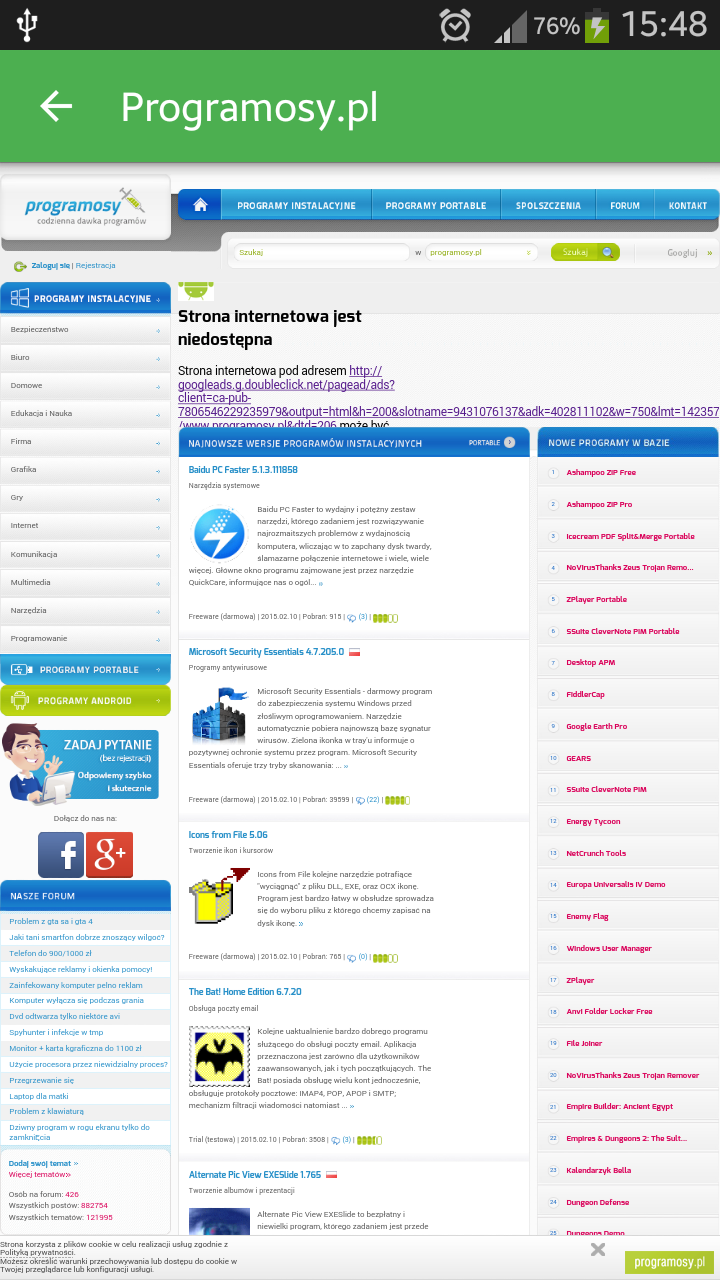Click programosy.pl green badge in cookie bar

(x=670, y=1262)
